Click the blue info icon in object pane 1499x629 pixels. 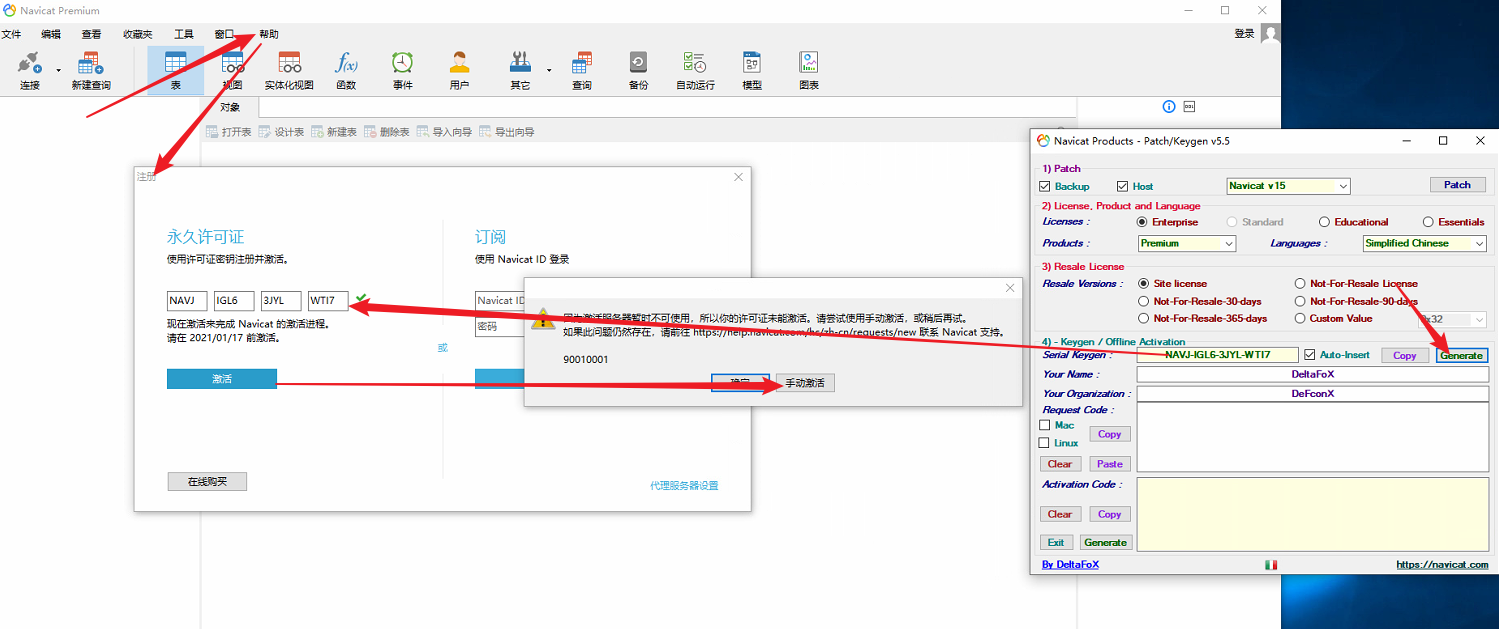click(1168, 107)
